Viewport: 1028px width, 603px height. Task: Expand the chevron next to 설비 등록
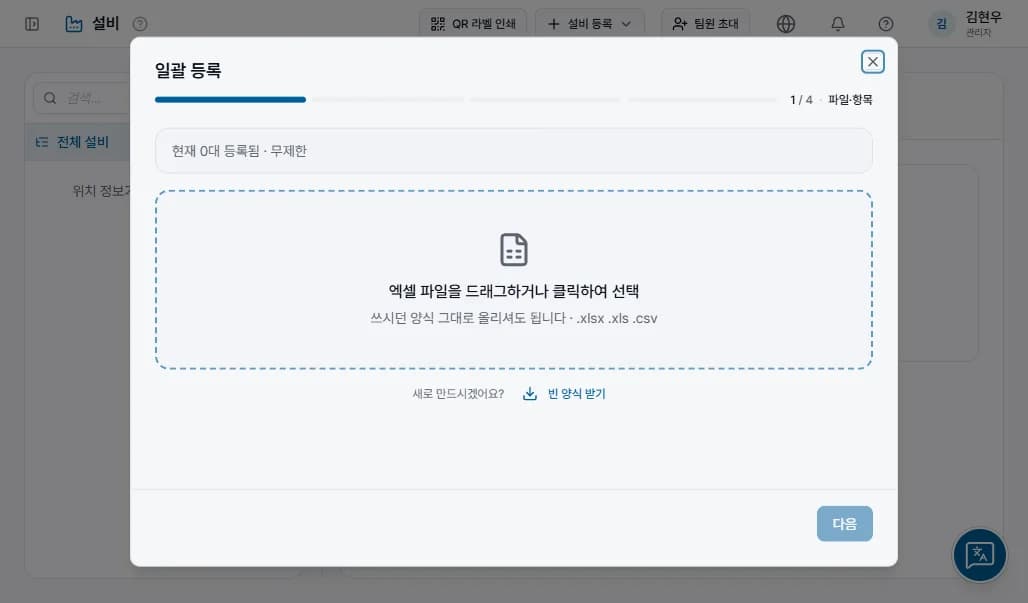[626, 24]
